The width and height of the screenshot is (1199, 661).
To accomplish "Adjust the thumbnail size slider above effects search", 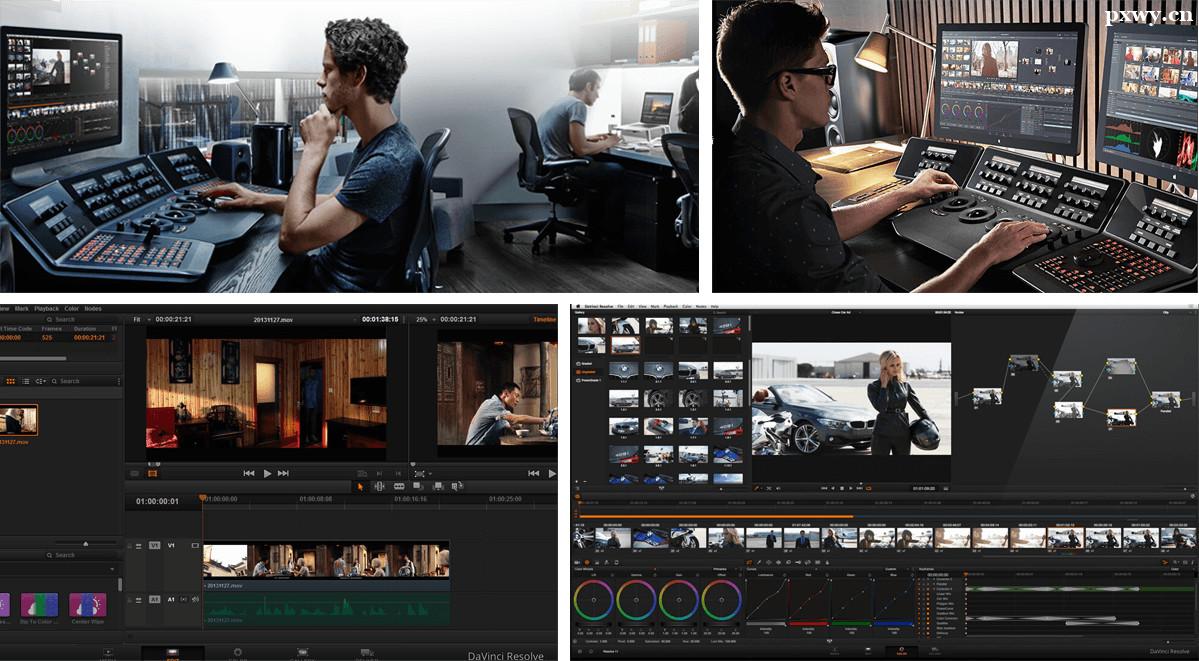I will tap(85, 544).
